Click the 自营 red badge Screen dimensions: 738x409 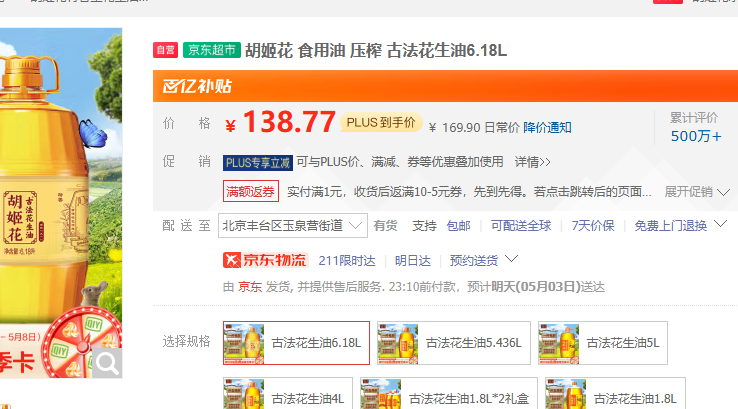(165, 50)
